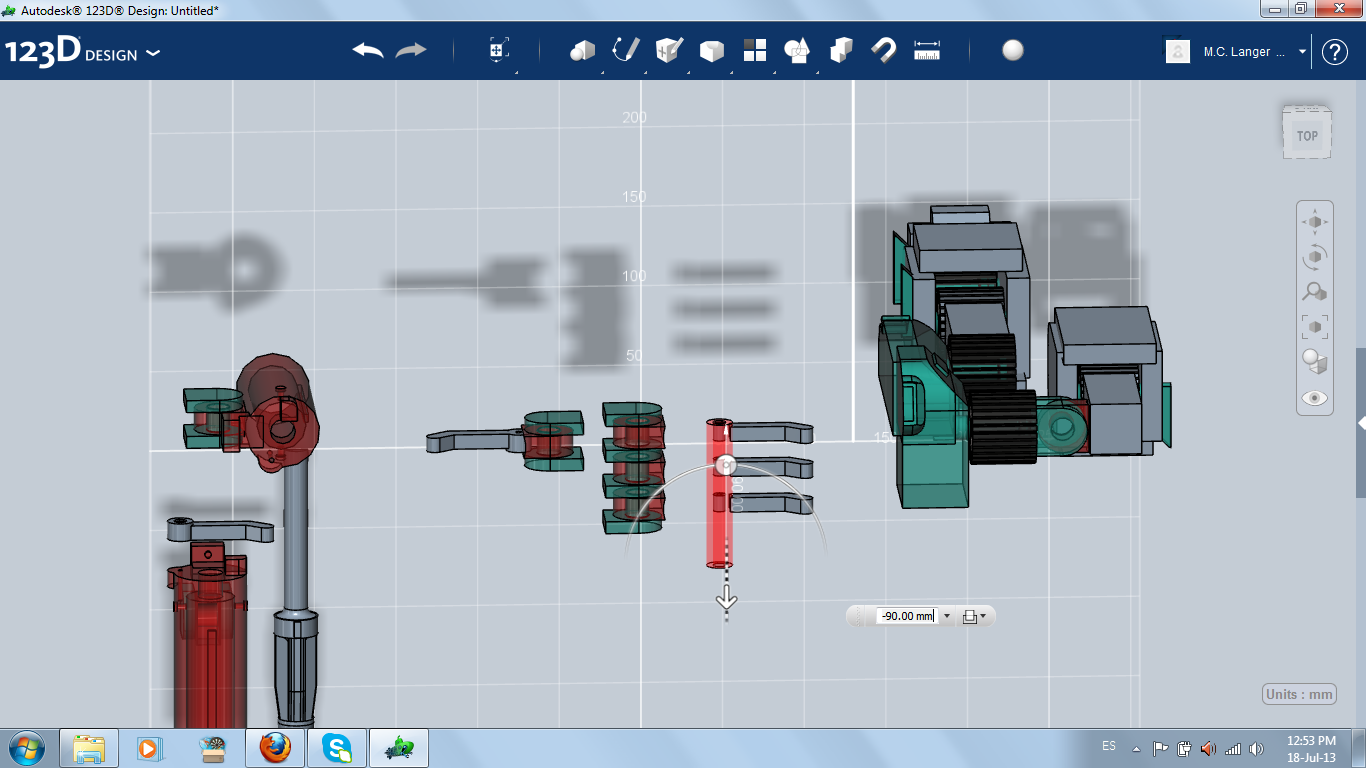The width and height of the screenshot is (1366, 768).
Task: Open Windows Explorer from the taskbar
Action: [89, 748]
